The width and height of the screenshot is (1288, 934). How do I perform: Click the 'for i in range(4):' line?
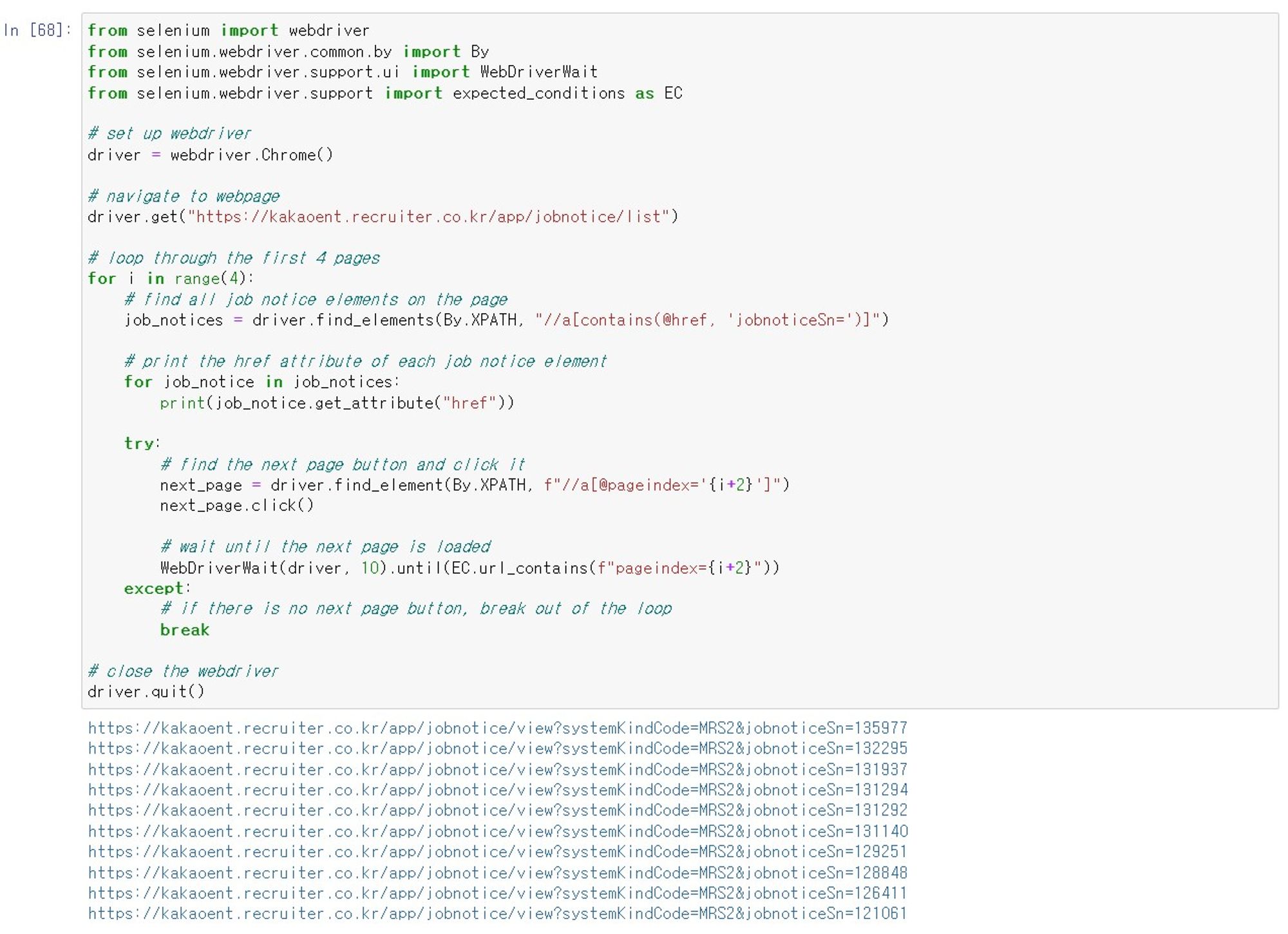coord(171,279)
